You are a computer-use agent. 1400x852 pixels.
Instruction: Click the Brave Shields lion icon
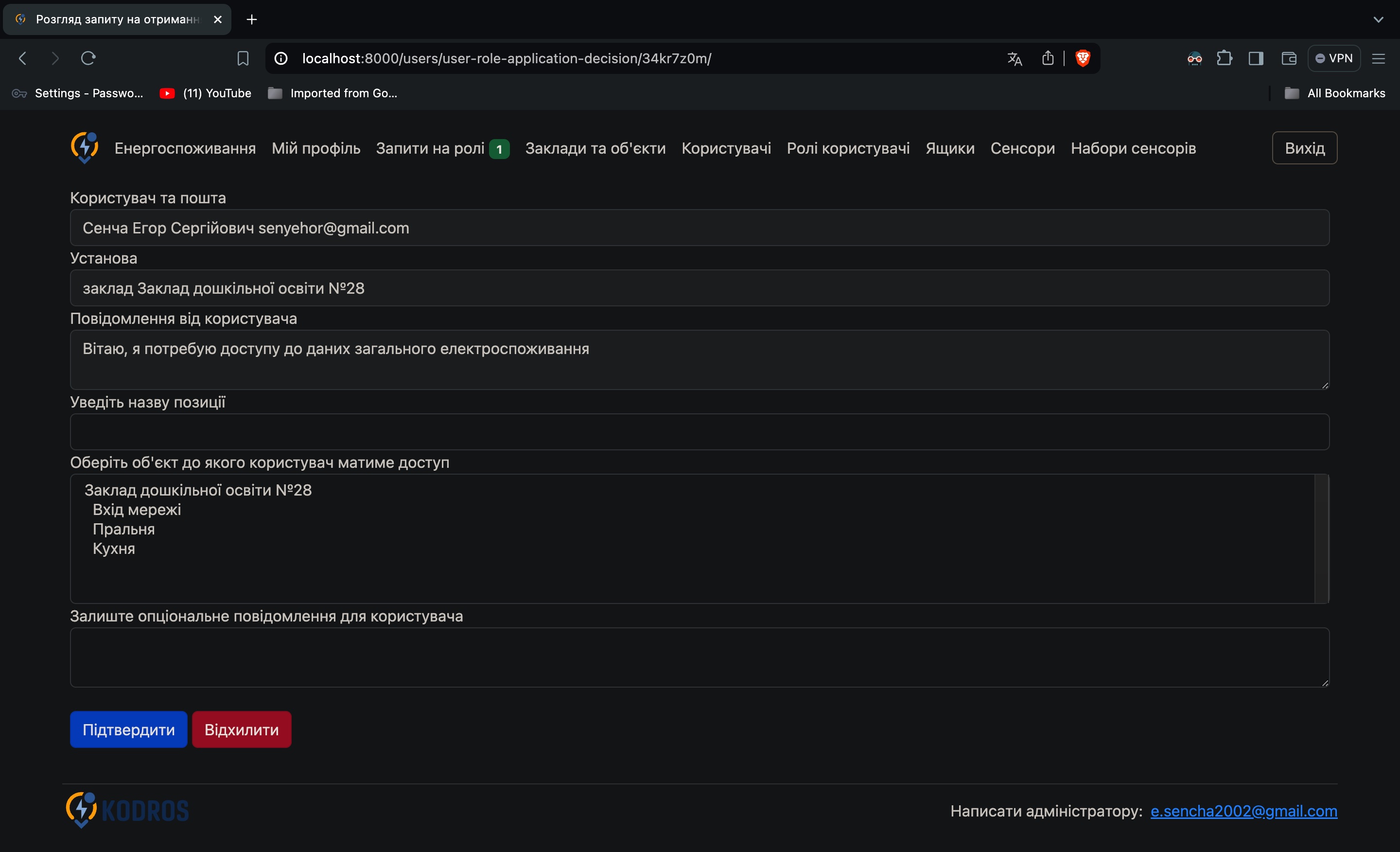1083,58
